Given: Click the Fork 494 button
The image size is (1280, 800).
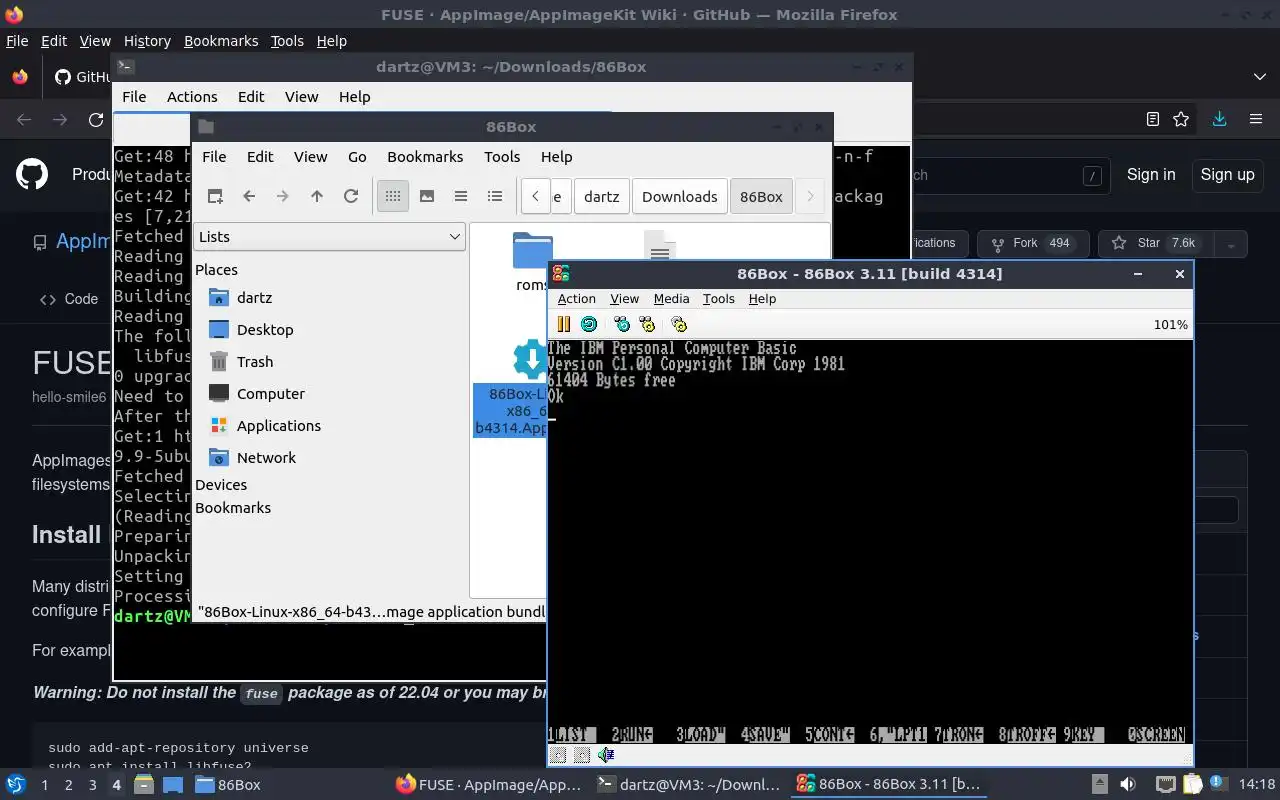Looking at the screenshot, I should pos(1031,243).
